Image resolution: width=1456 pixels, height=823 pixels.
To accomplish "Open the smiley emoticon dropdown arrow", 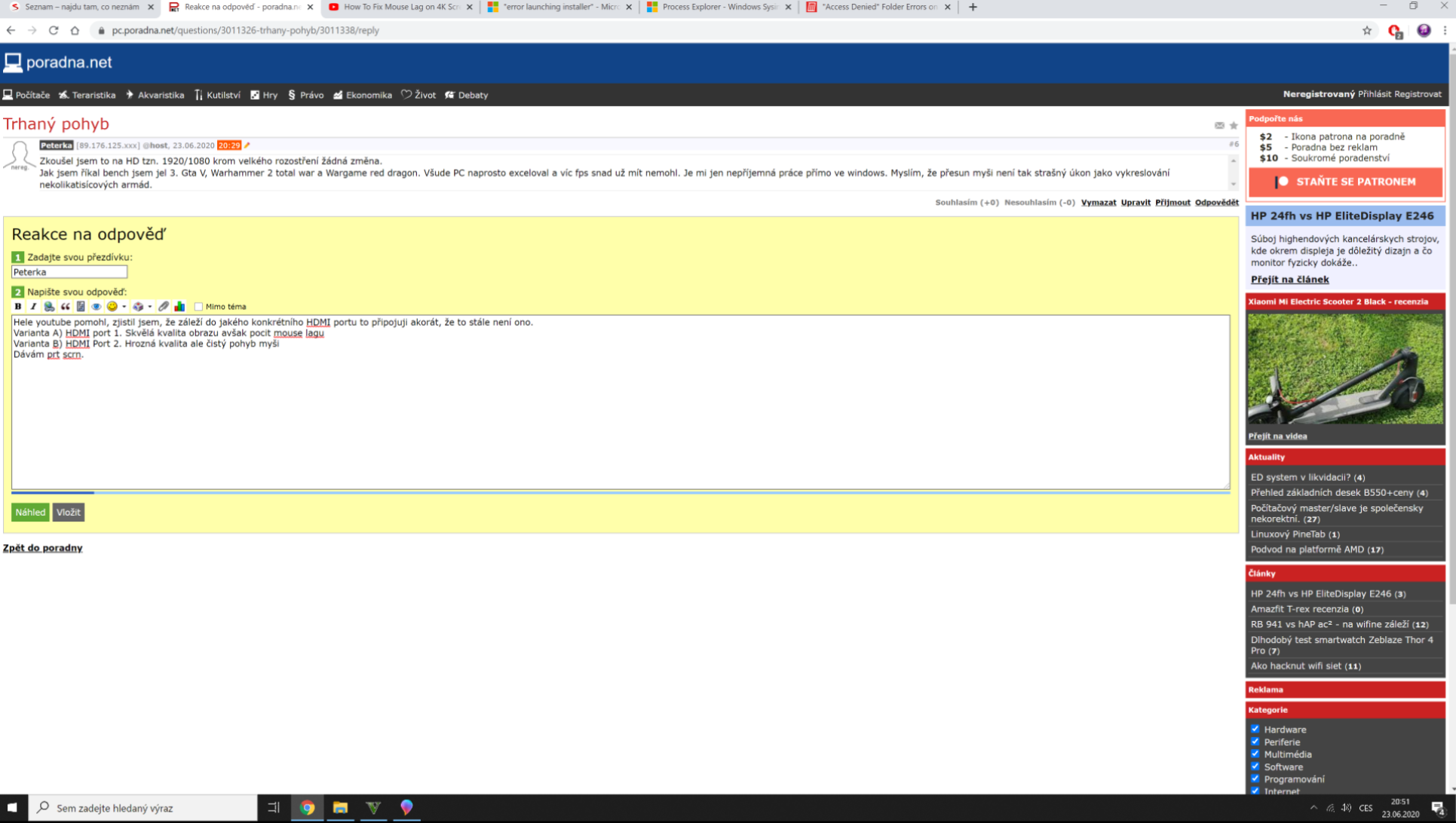I will pyautogui.click(x=124, y=307).
